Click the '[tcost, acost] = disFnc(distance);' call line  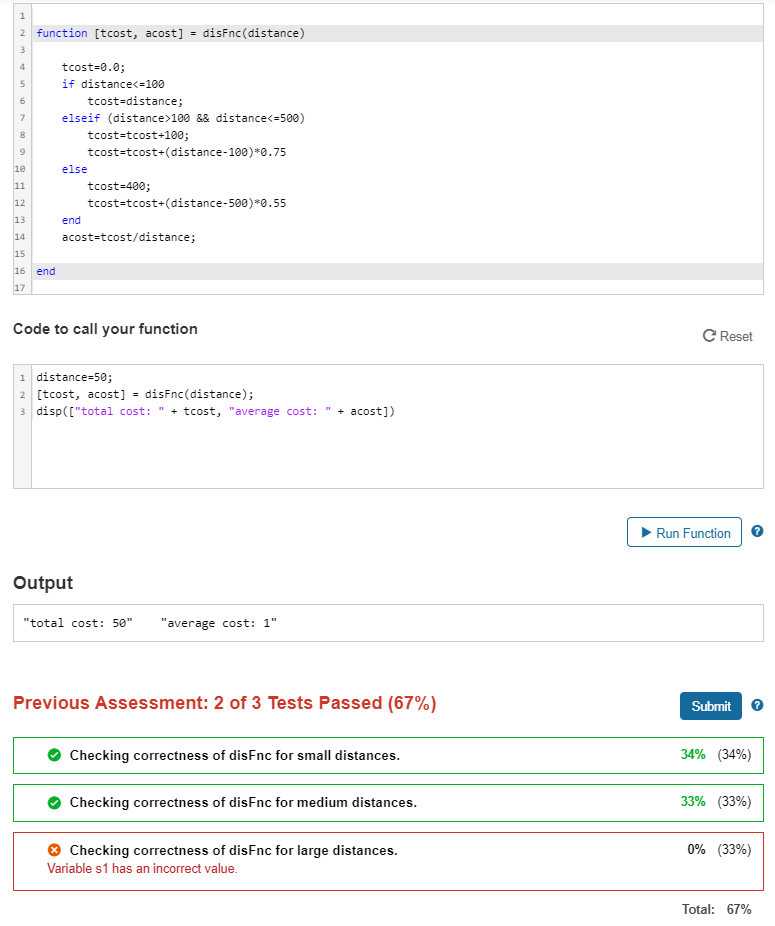tap(145, 394)
